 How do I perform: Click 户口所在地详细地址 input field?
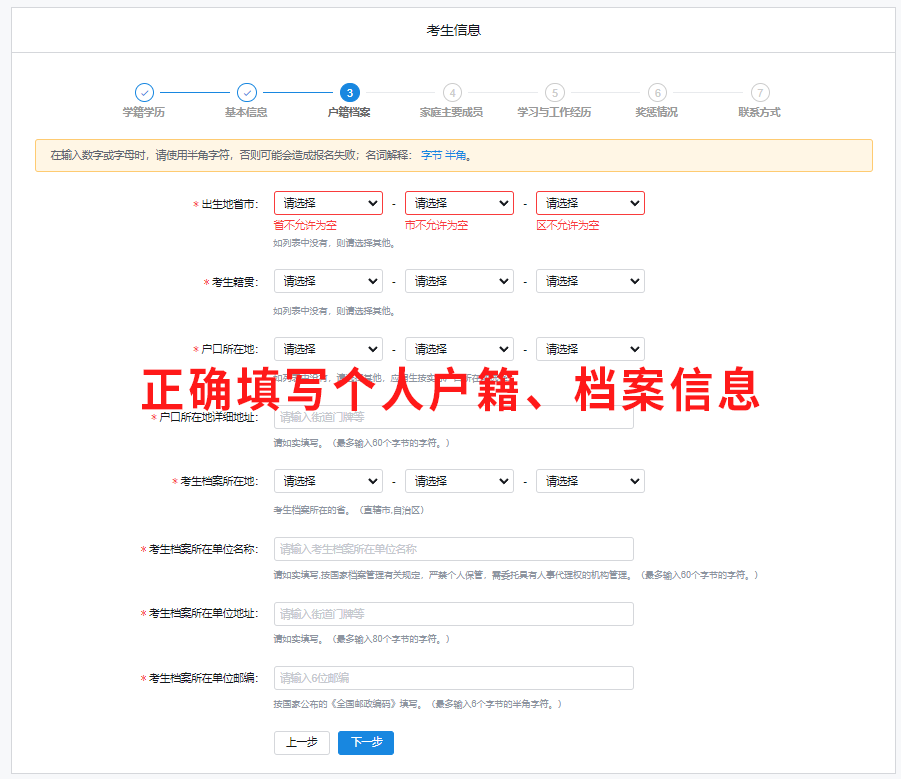click(x=453, y=417)
